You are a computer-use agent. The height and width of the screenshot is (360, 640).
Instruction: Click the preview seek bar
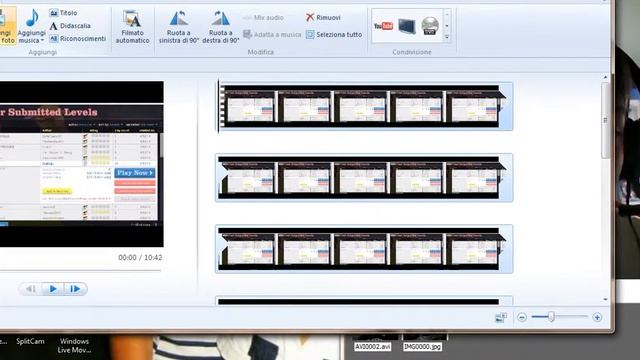80,270
